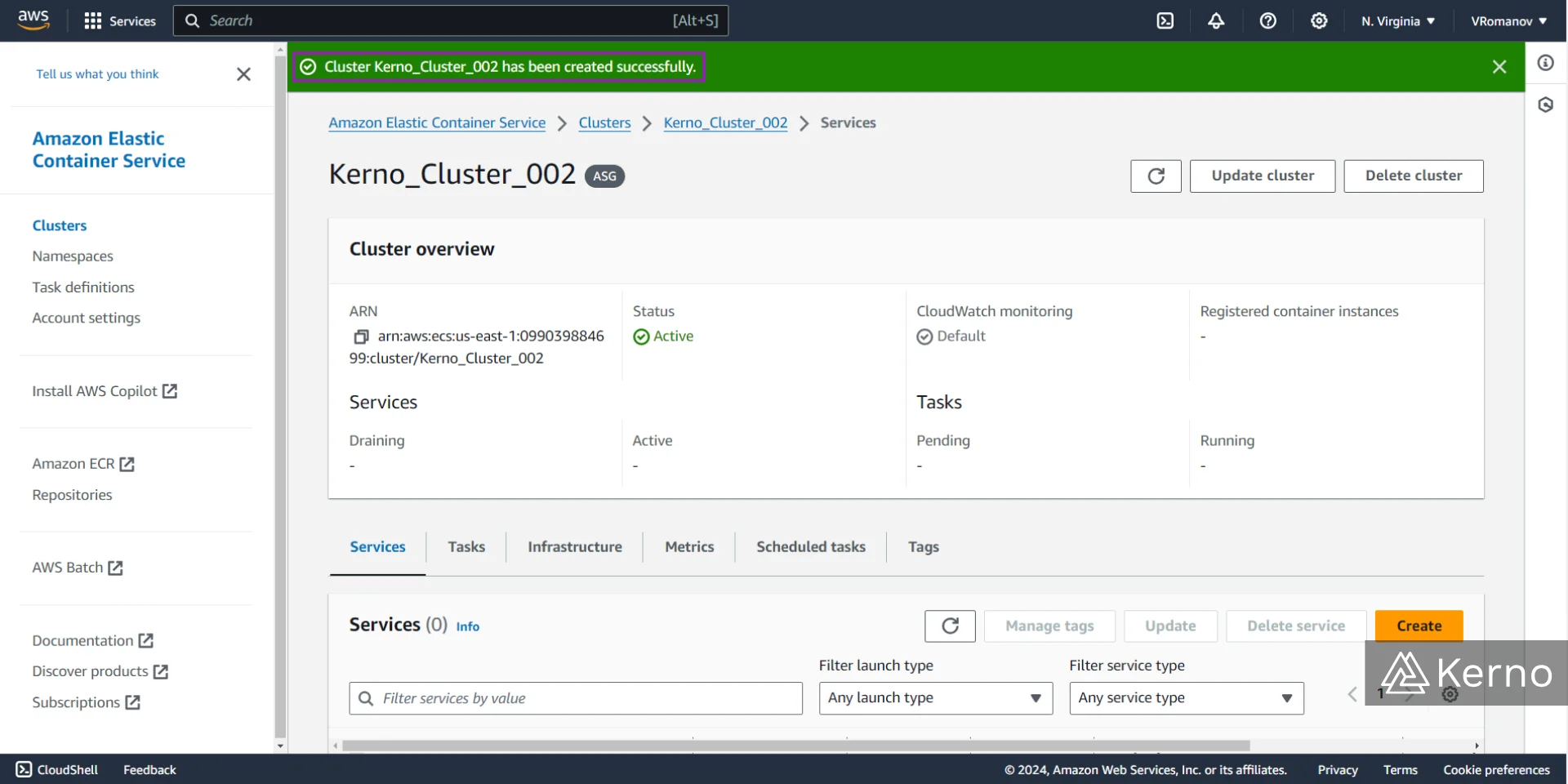The width and height of the screenshot is (1568, 784).
Task: Open 'Tell us what you think' link
Action: click(97, 74)
